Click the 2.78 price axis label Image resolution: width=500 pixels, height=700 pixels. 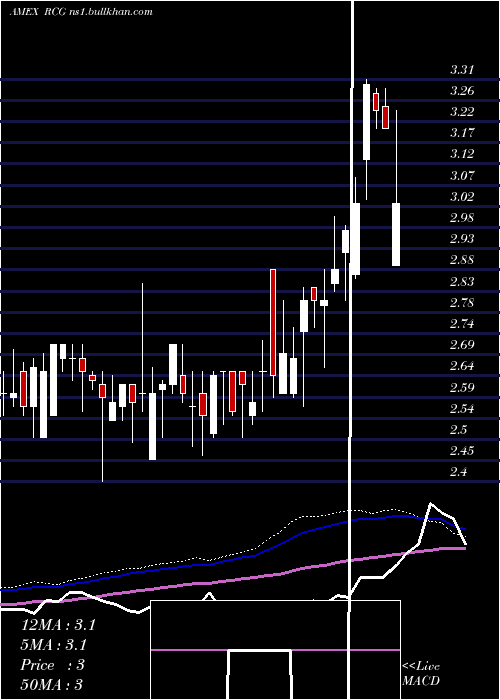pos(462,303)
